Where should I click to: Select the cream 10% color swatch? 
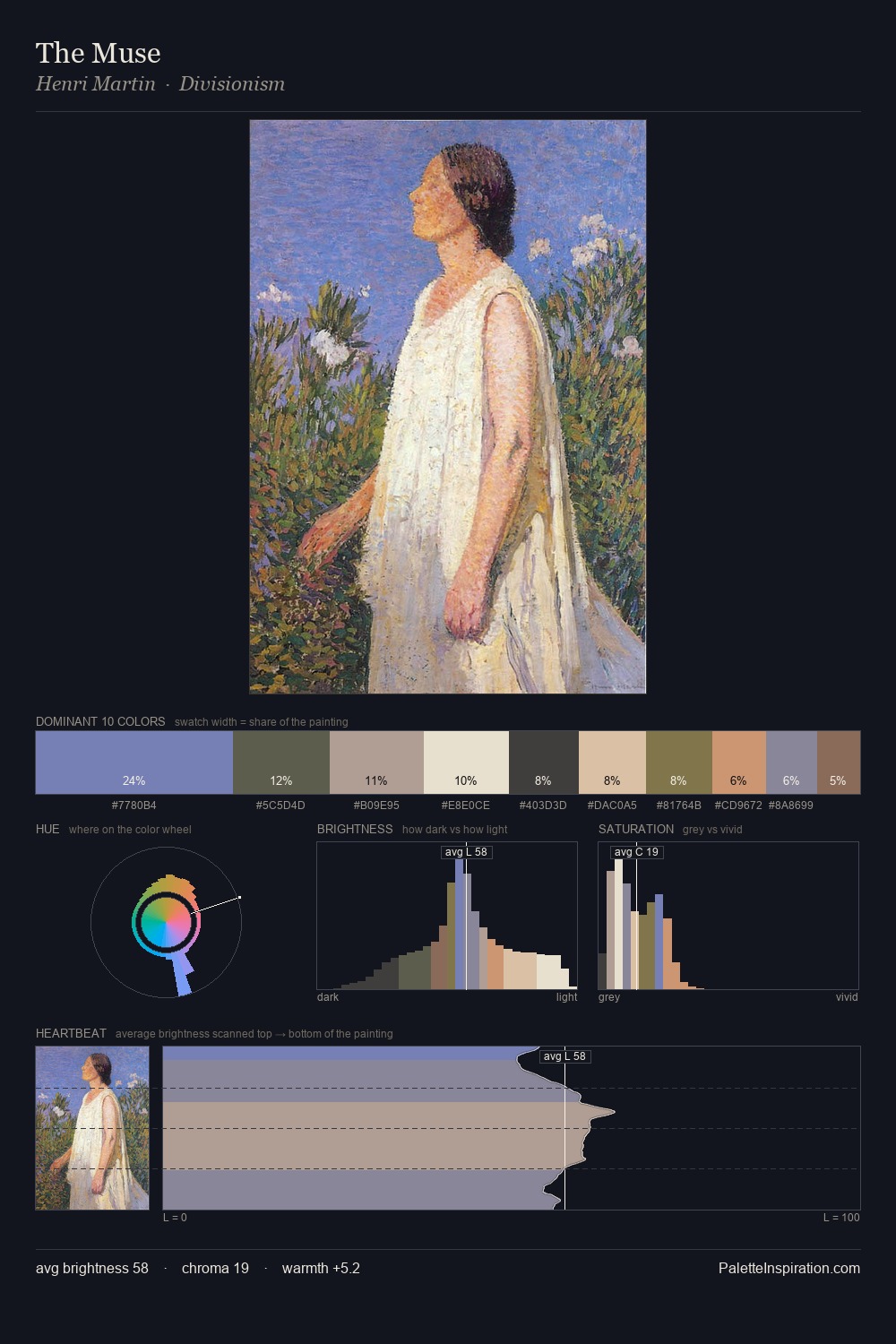click(466, 762)
